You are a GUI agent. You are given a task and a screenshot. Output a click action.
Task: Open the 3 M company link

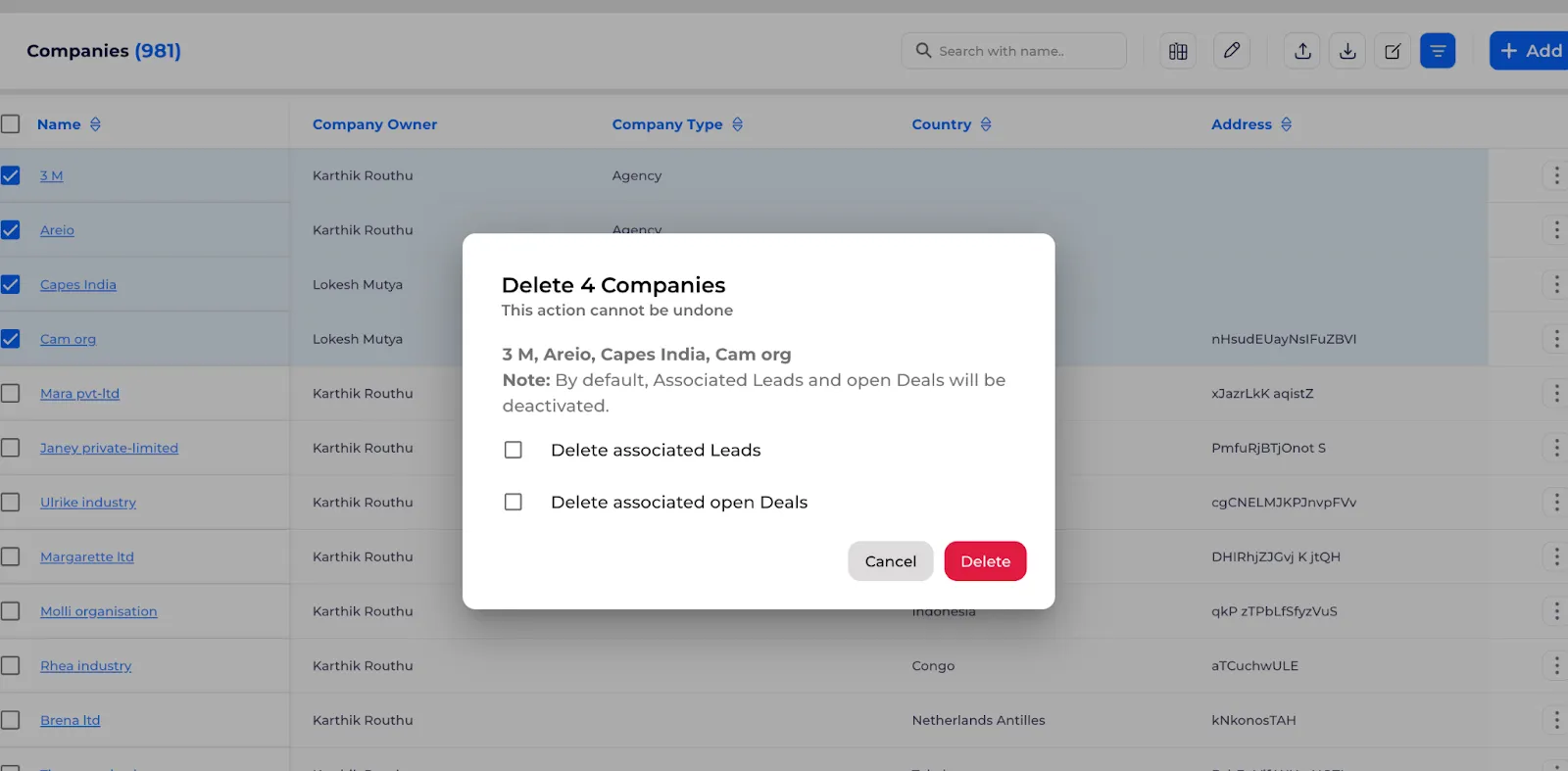(51, 176)
